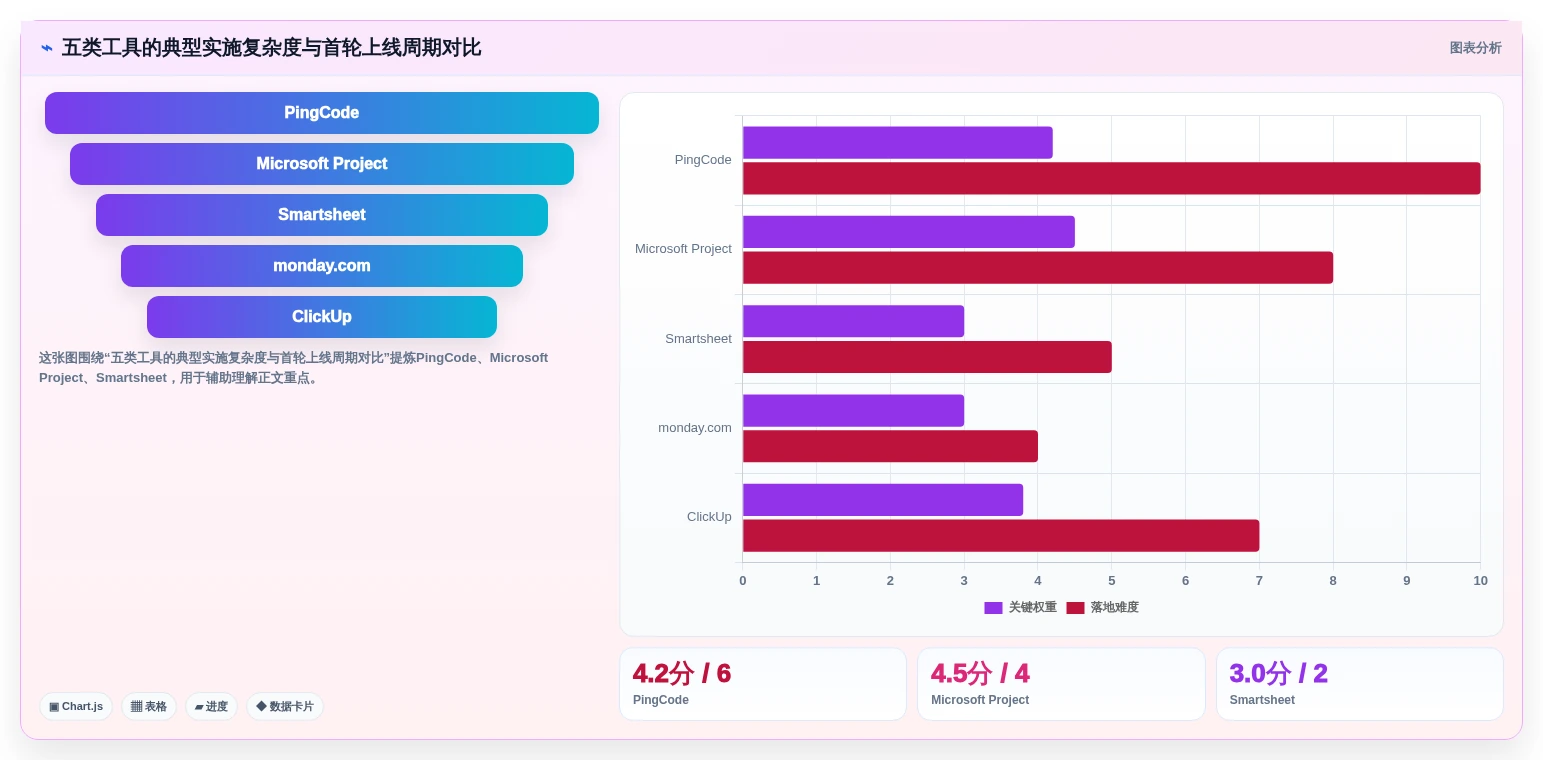Click the title 五类工具的典型实施复杂度与首轮上线周期对比
Screen dimensions: 1543x760
(271, 48)
